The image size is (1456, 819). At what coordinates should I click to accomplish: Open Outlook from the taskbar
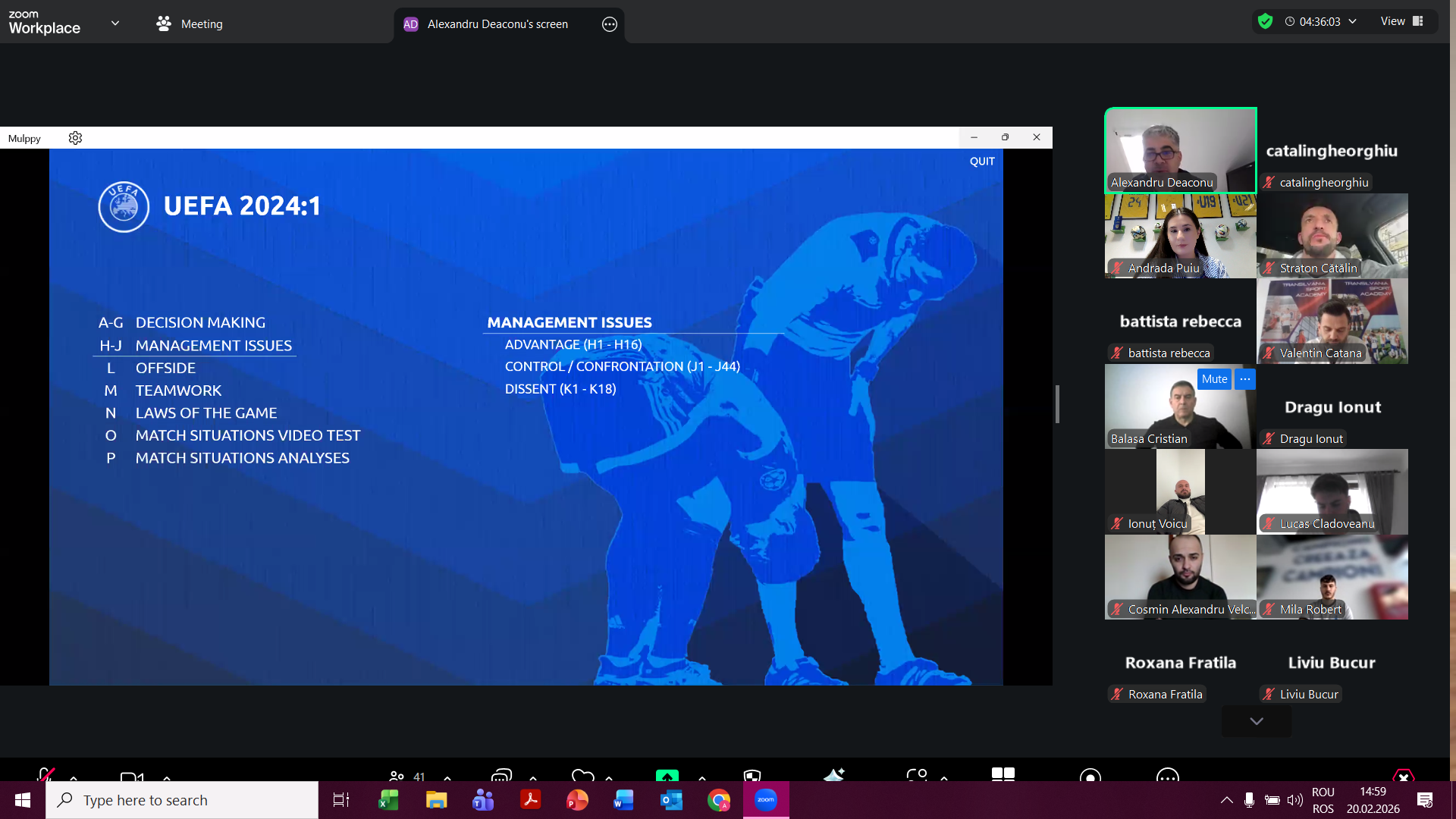pyautogui.click(x=671, y=800)
